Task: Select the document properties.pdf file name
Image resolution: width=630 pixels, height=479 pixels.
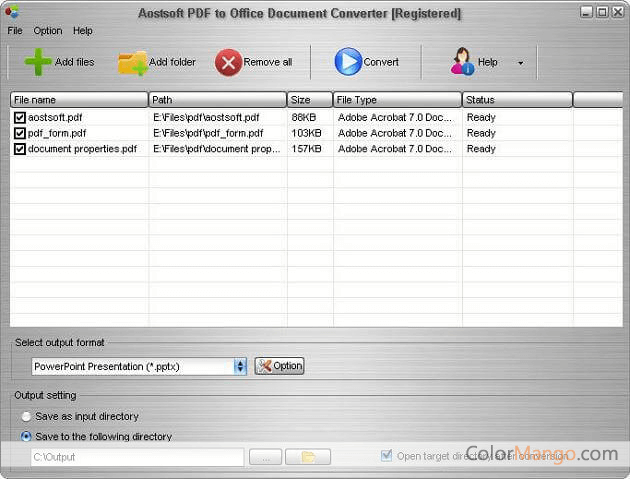Action: pos(82,149)
